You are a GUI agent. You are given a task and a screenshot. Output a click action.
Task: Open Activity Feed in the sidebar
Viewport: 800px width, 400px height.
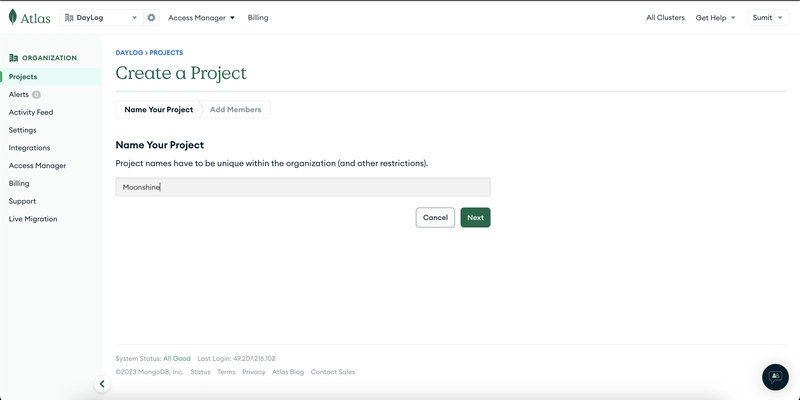31,112
